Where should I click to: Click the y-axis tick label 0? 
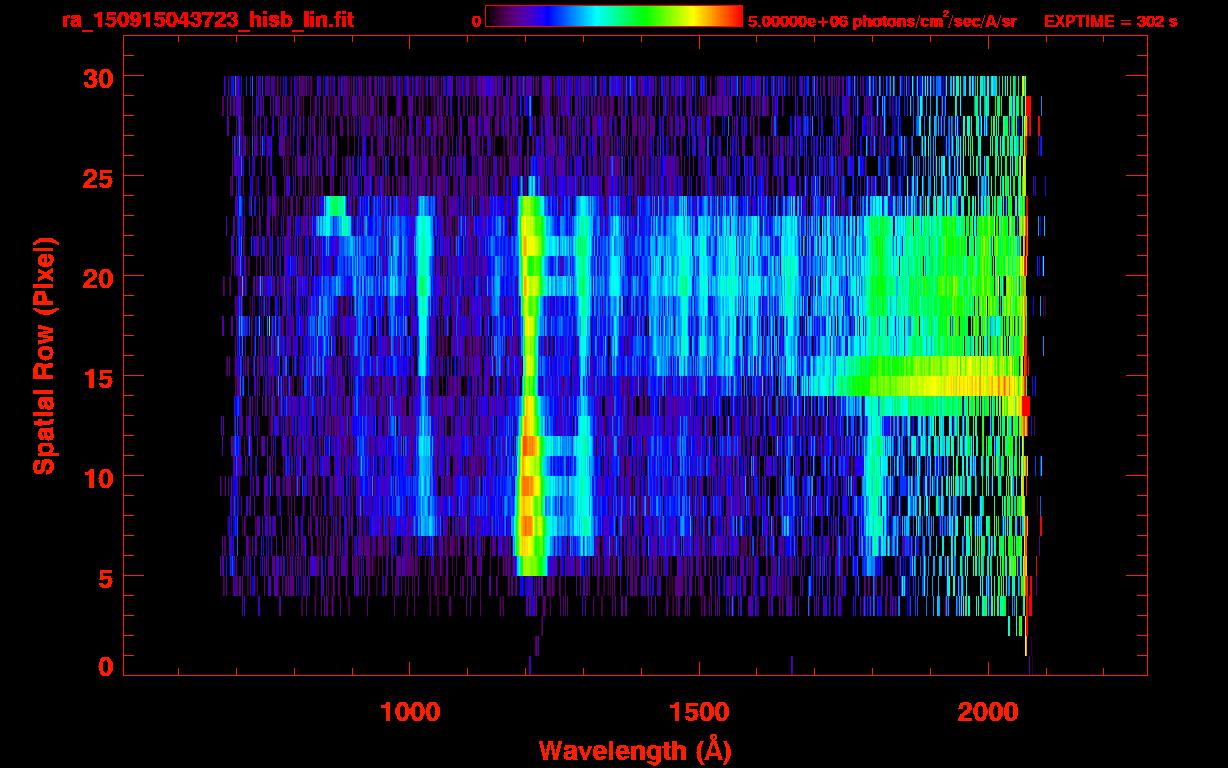click(x=105, y=667)
